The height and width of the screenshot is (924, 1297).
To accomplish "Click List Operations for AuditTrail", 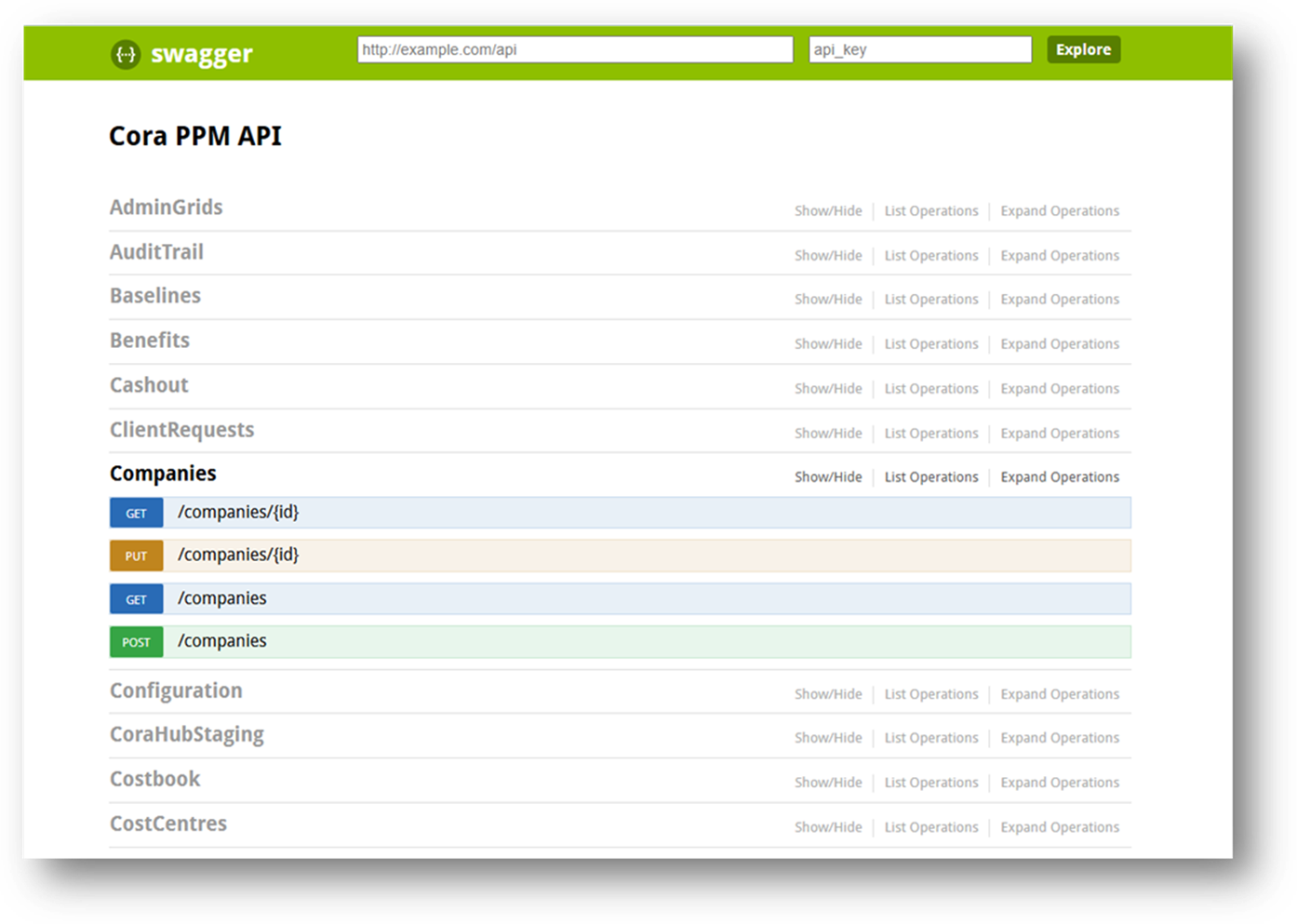I will [931, 256].
